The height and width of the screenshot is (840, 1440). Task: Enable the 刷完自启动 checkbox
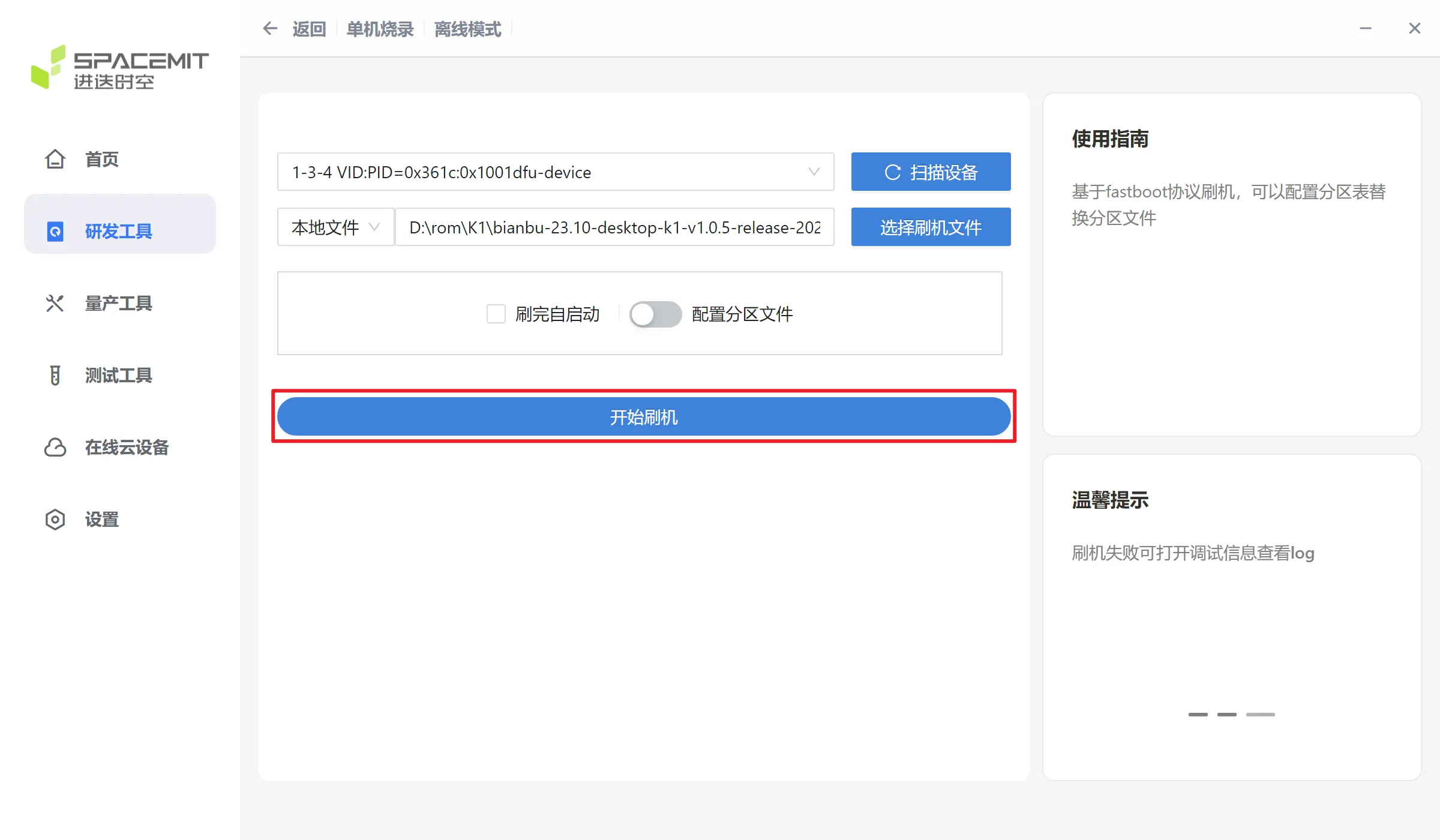point(496,314)
